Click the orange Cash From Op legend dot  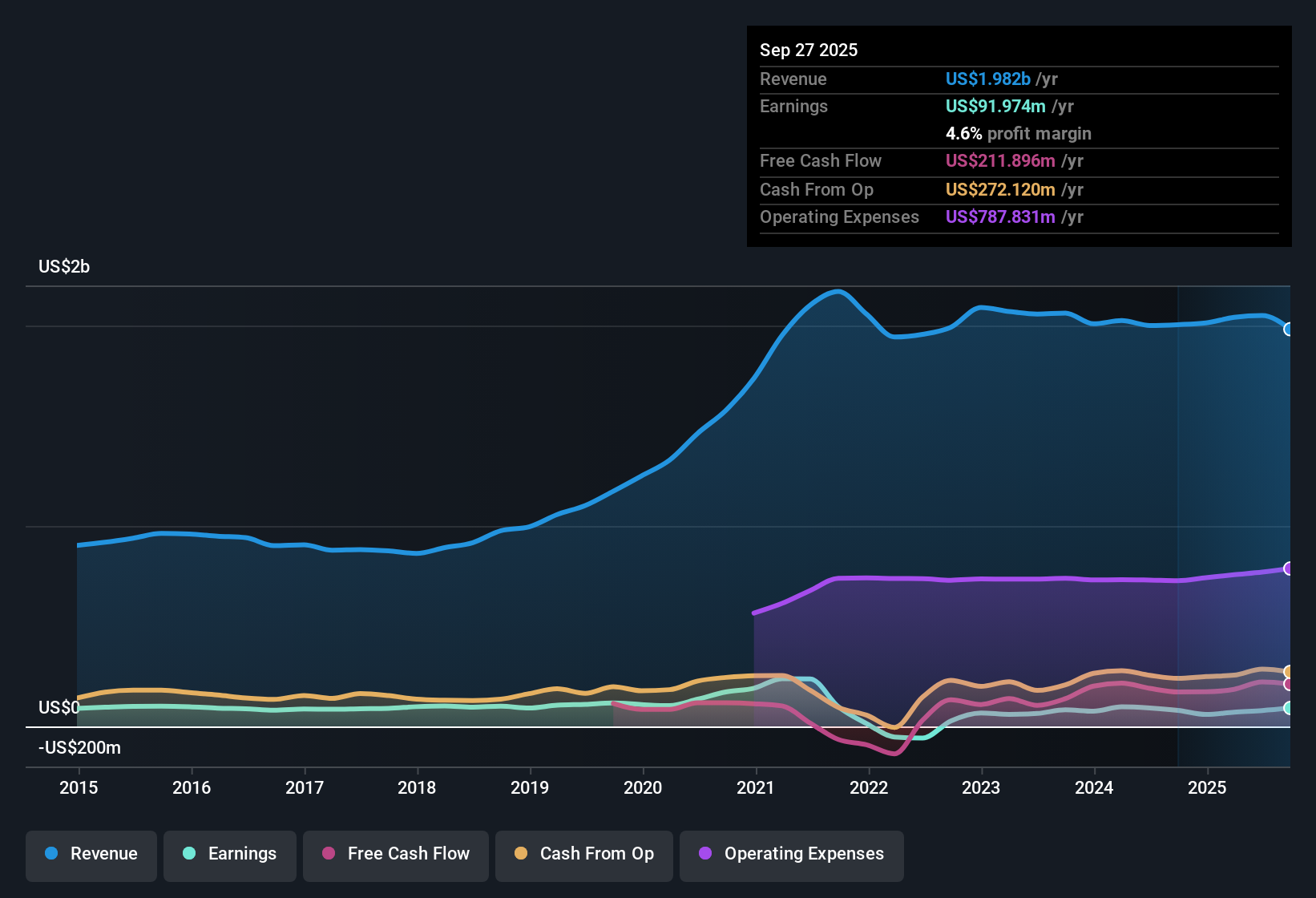(521, 854)
